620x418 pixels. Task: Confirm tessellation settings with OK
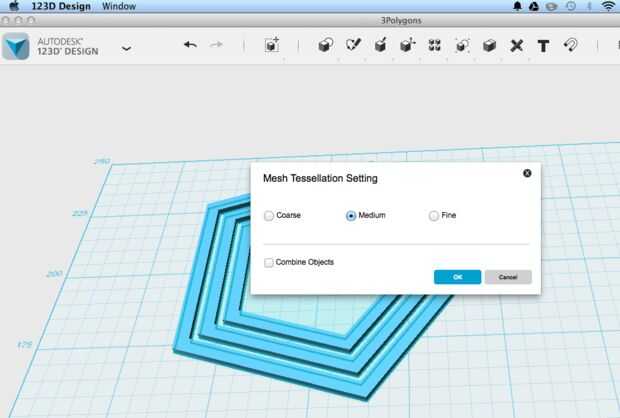pyautogui.click(x=457, y=277)
